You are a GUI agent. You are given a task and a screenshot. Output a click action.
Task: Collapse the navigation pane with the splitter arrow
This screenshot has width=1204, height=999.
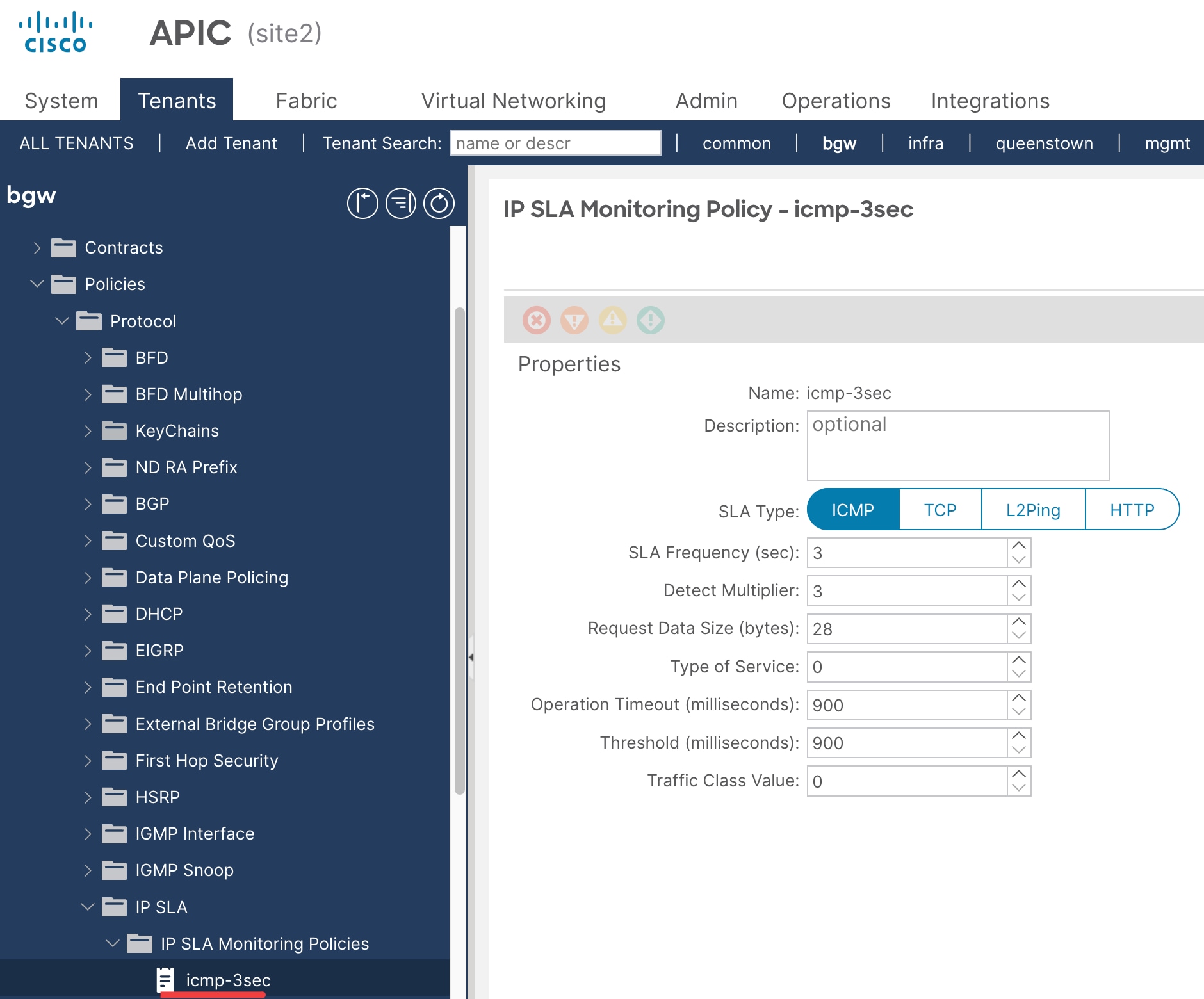pyautogui.click(x=471, y=657)
